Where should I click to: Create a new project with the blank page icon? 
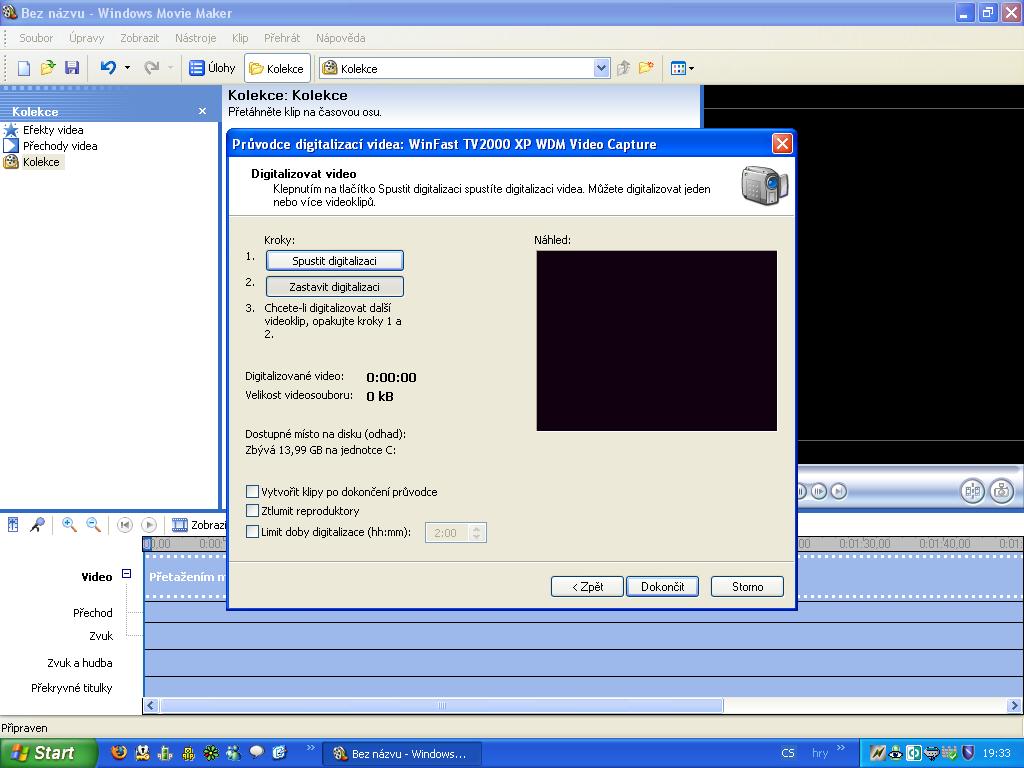24,68
